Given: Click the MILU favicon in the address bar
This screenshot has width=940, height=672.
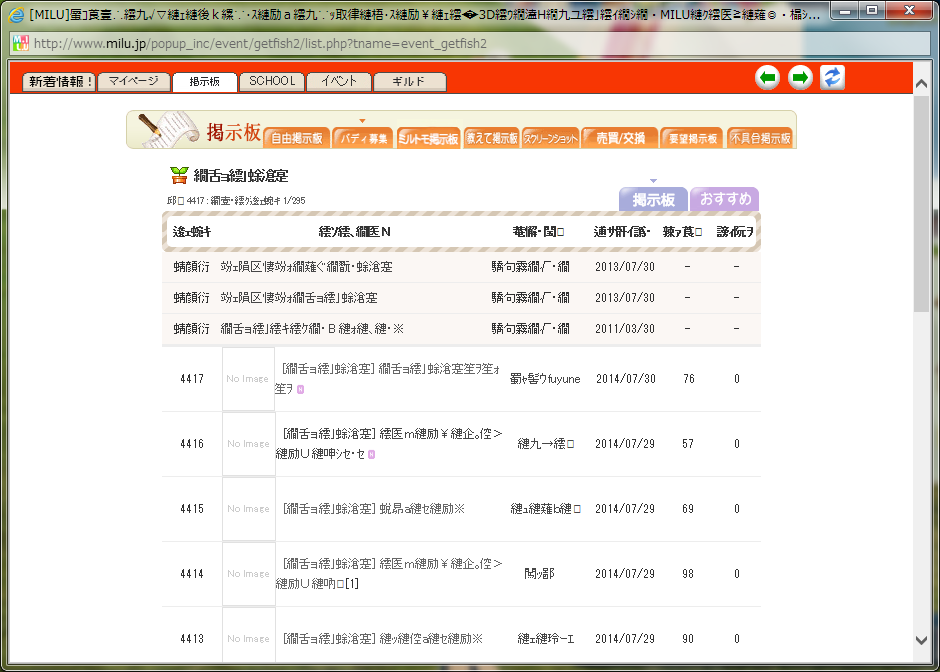Looking at the screenshot, I should coord(20,44).
